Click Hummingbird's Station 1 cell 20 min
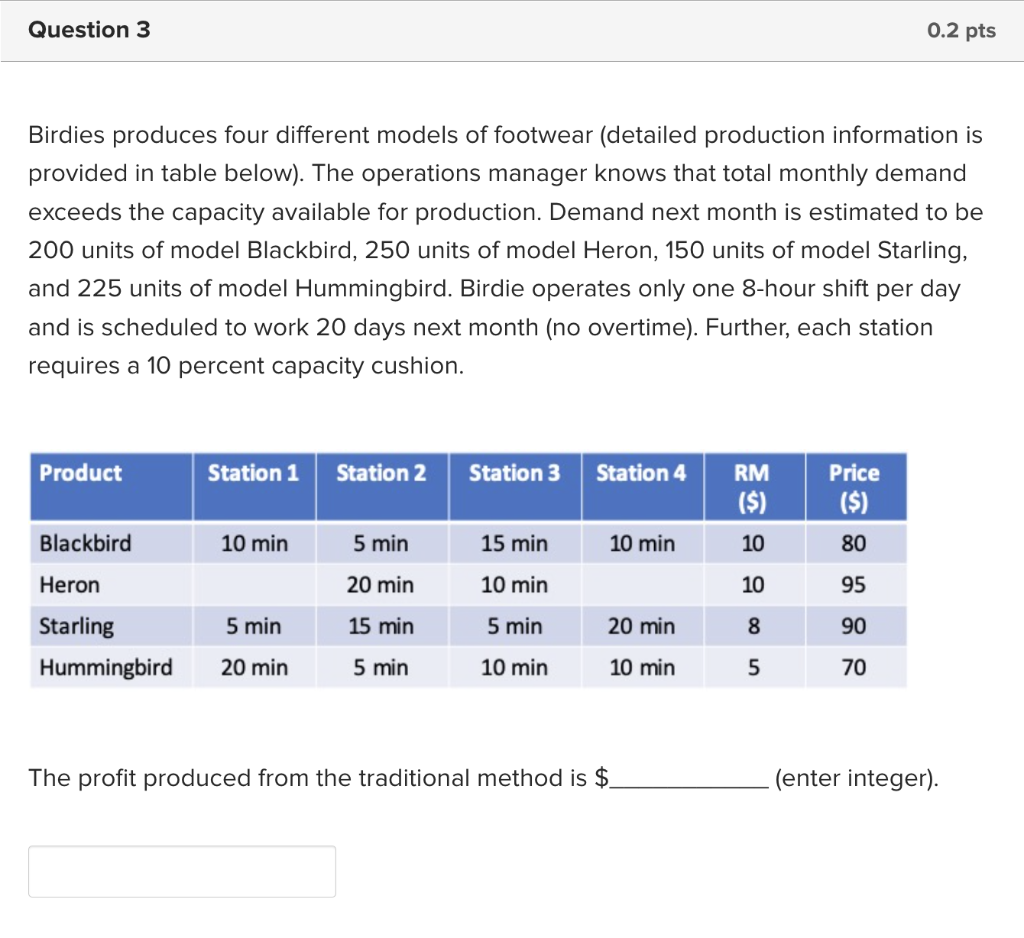This screenshot has height=938, width=1024. (254, 668)
